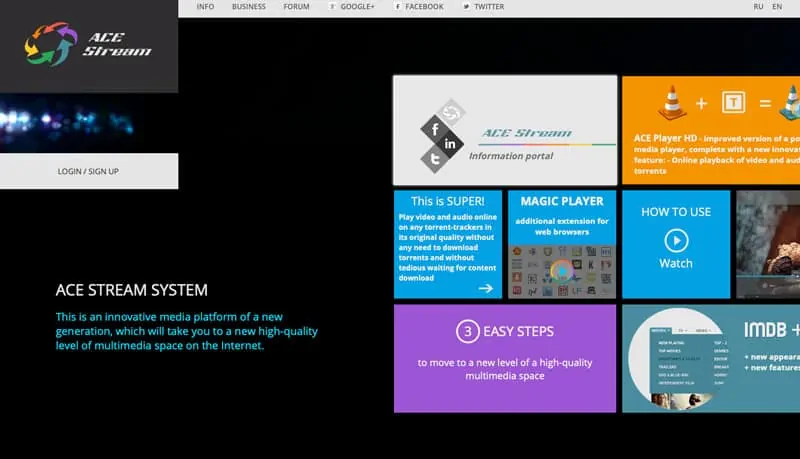Click the extensions icon grid on Magic Player tile
The height and width of the screenshot is (459, 800).
[562, 271]
